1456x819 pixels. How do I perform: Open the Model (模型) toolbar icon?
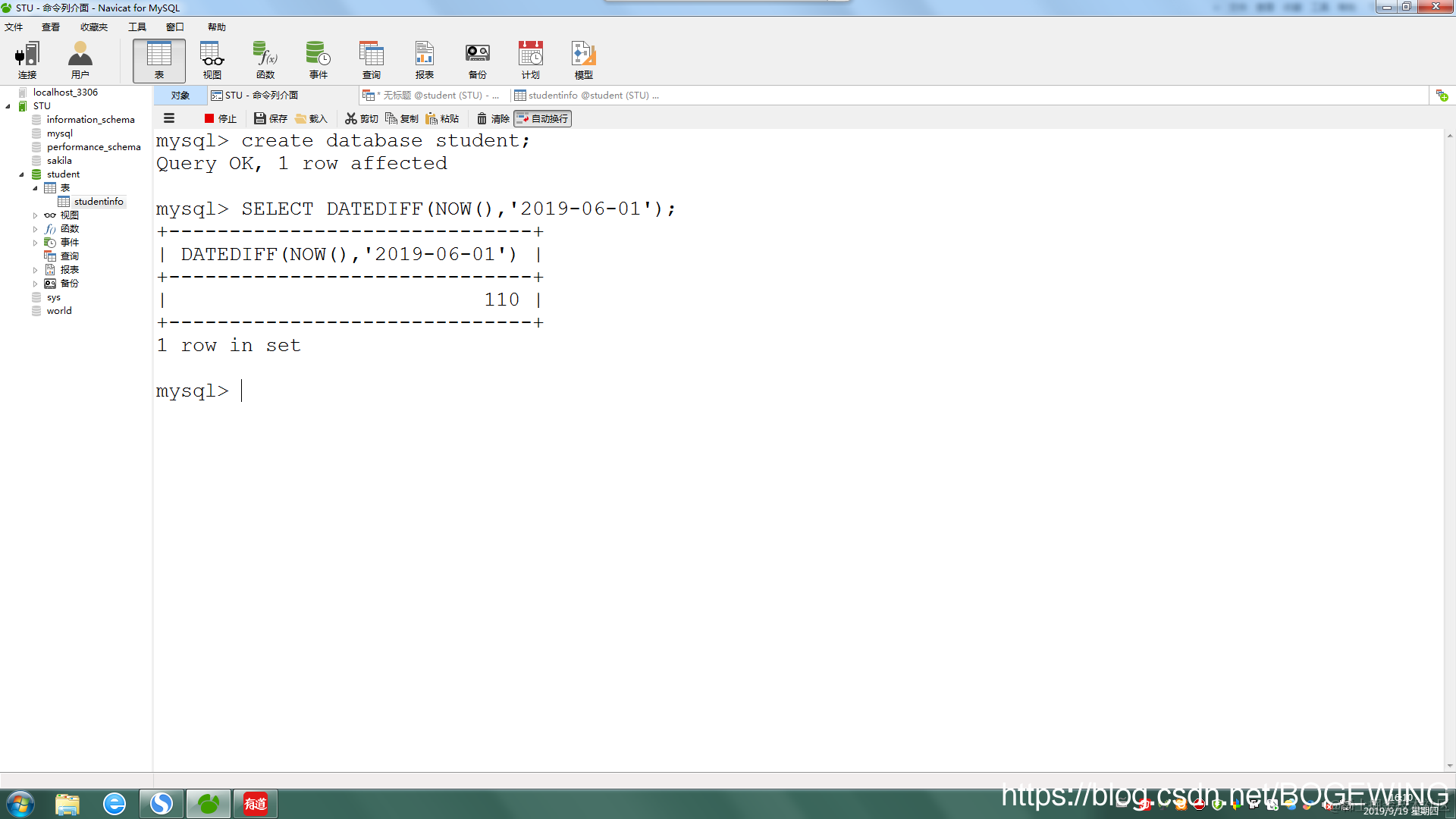tap(583, 61)
